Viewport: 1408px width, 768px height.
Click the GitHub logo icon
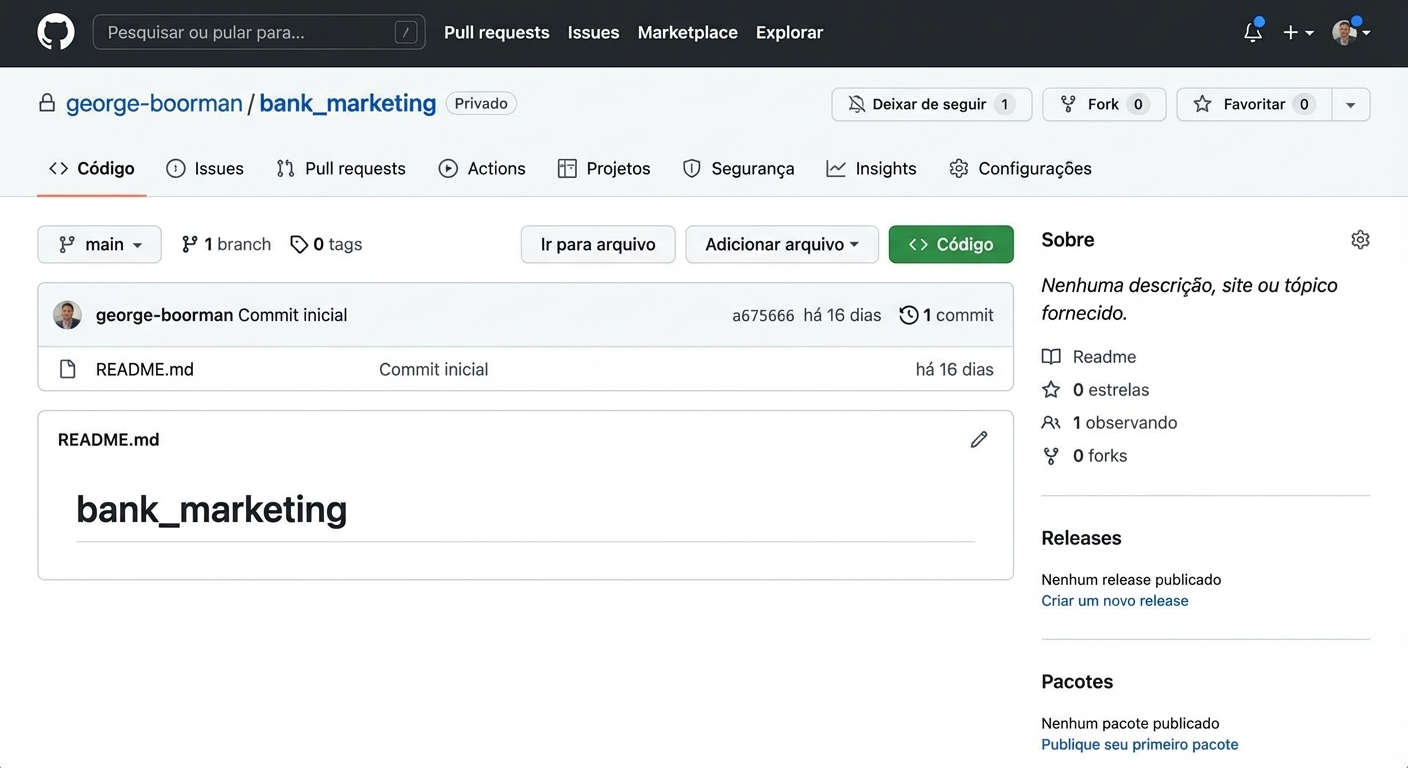55,31
